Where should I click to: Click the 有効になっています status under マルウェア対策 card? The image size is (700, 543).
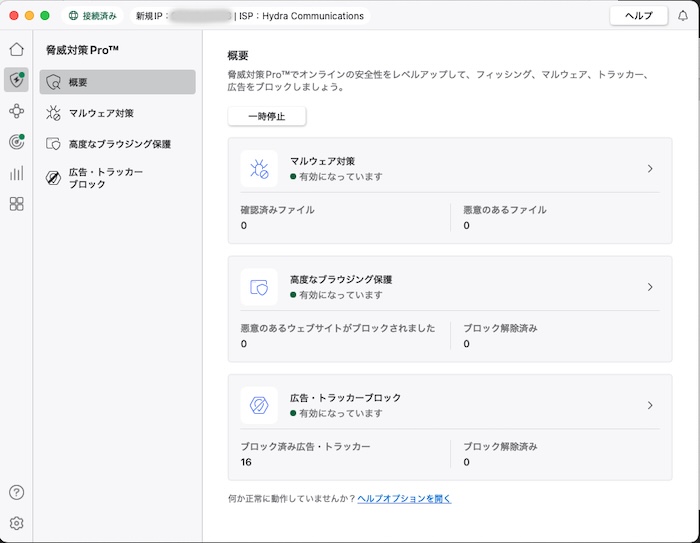[336, 177]
